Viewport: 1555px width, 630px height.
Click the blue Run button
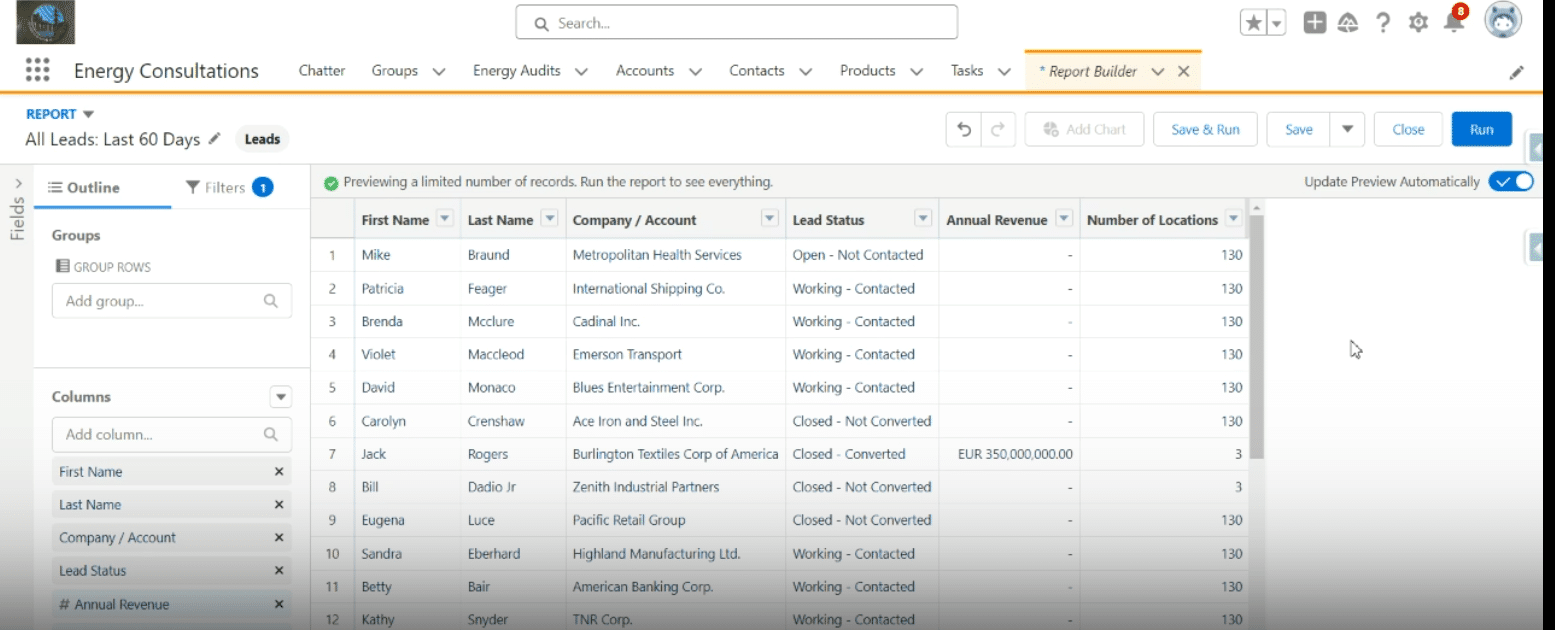(x=1481, y=130)
